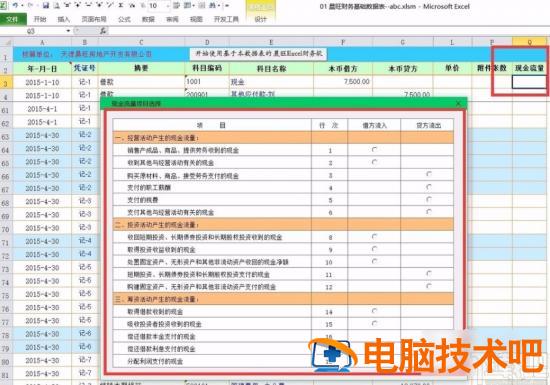Select credit outflow radio for line 3 购买原材料
The width and height of the screenshot is (550, 385).
point(429,174)
